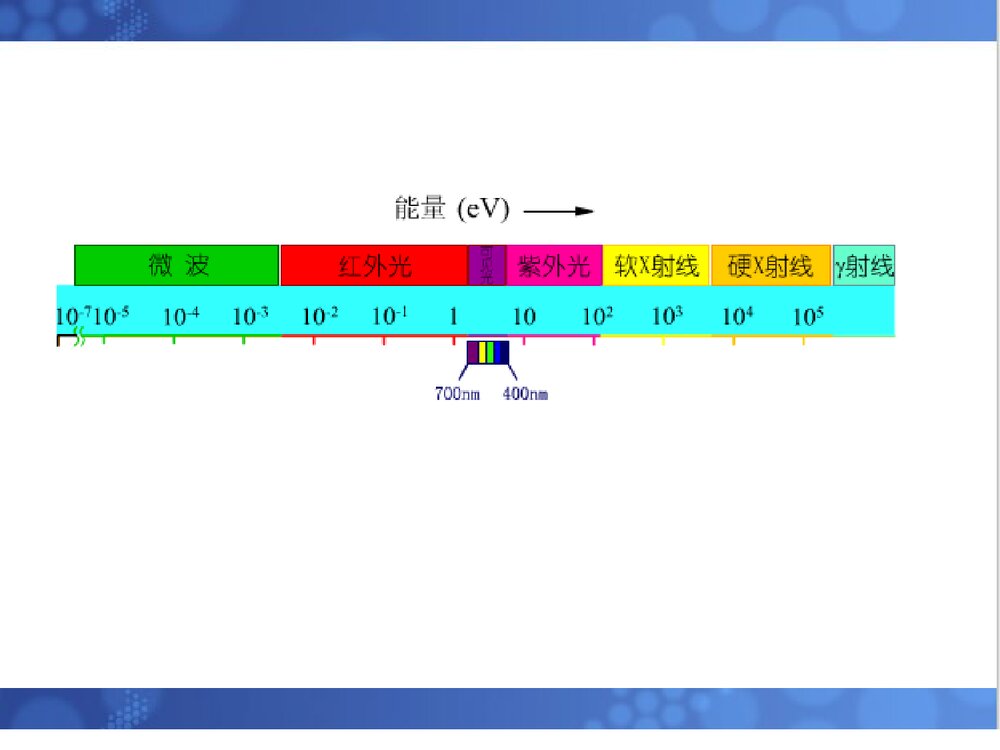Viewport: 1000px width, 750px height.
Task: Click the narrow purple 可见光 band
Action: coord(487,265)
